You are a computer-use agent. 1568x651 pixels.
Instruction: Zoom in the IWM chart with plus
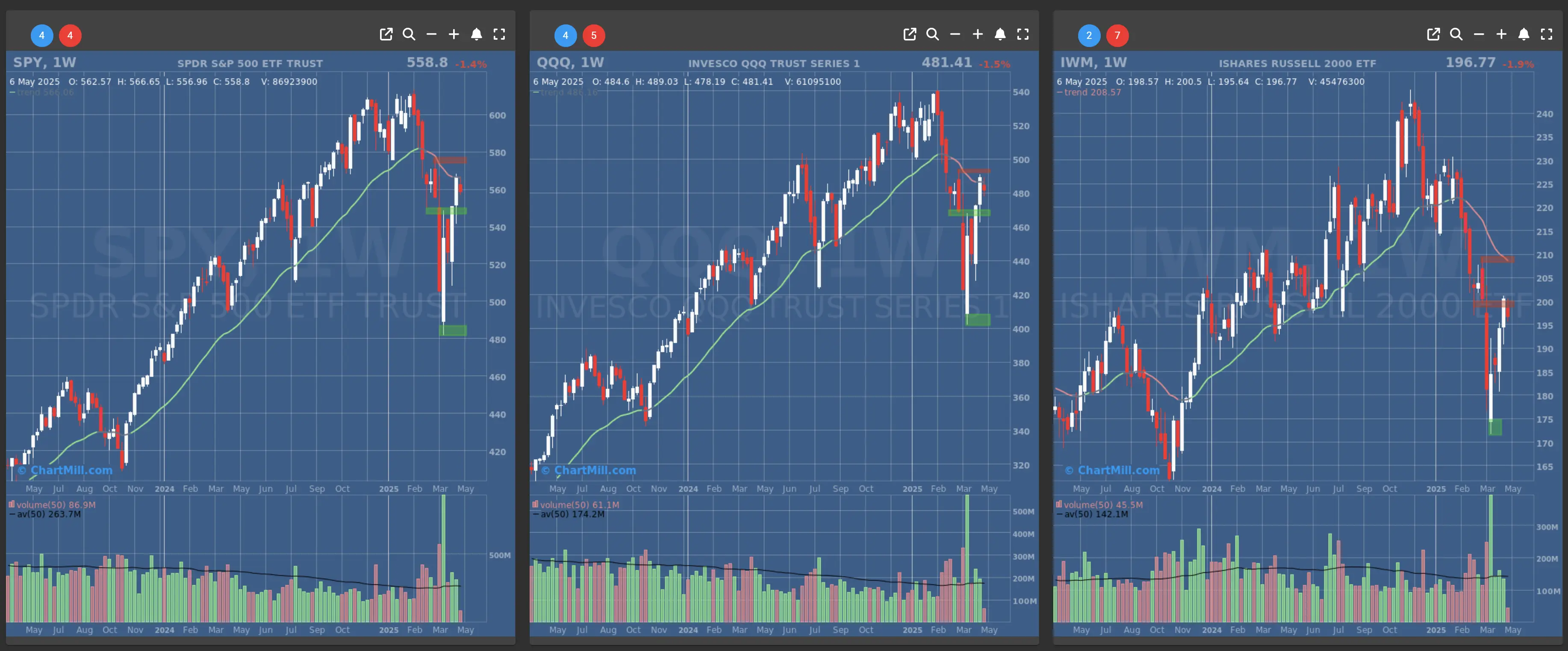[x=1502, y=34]
